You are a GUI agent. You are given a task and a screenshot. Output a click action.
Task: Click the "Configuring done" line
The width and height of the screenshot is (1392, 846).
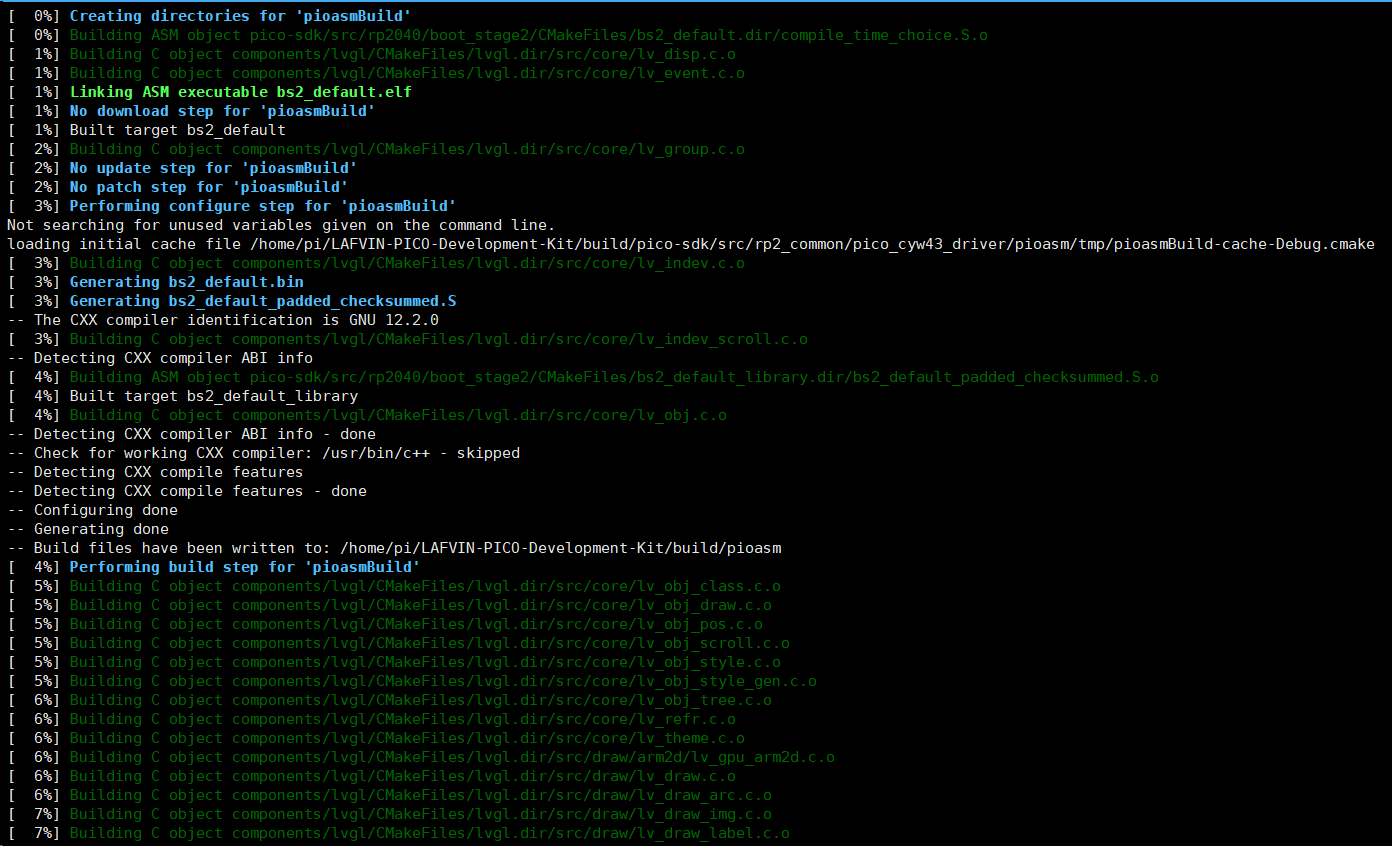coord(92,510)
